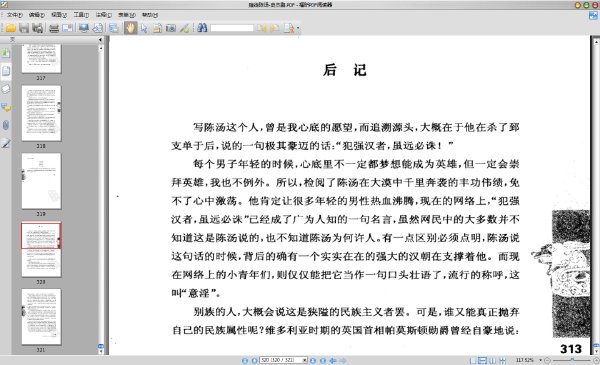This screenshot has height=365, width=600.
Task: Open the 文件 (File) menu
Action: 15,15
